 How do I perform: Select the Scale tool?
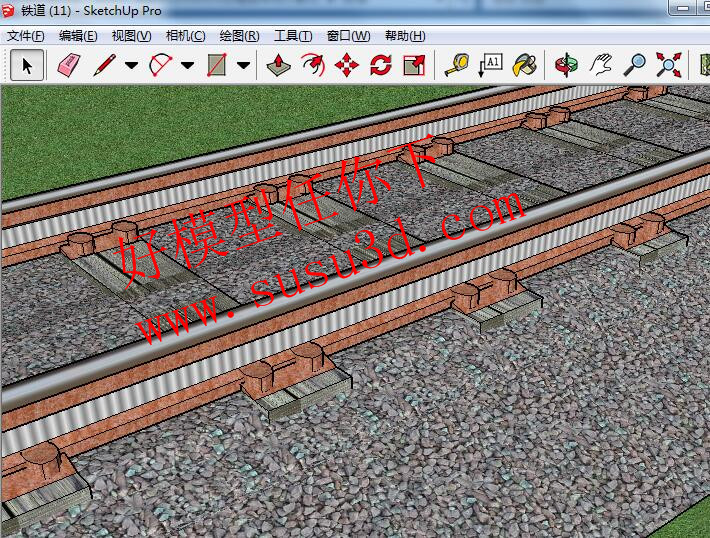pos(414,65)
